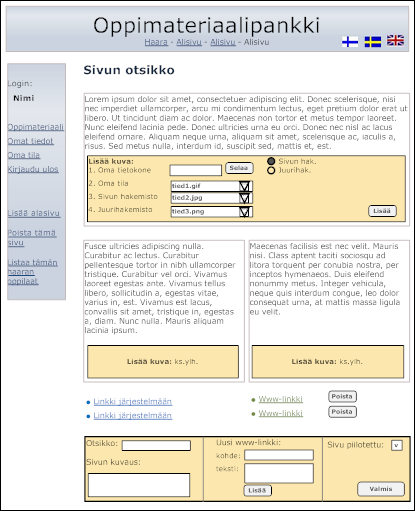This screenshot has height=511, width=415.
Task: Open the Juurihakemisto dropdown showing tied3.png
Action: [x=212, y=212]
